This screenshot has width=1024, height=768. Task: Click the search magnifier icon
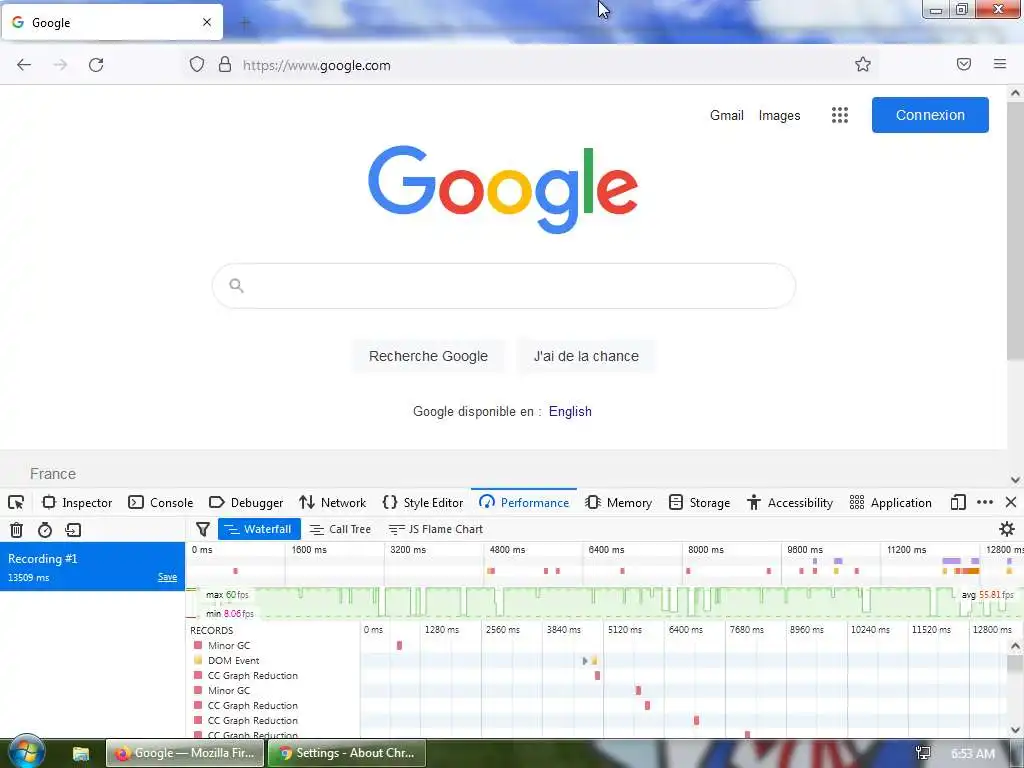pos(236,285)
